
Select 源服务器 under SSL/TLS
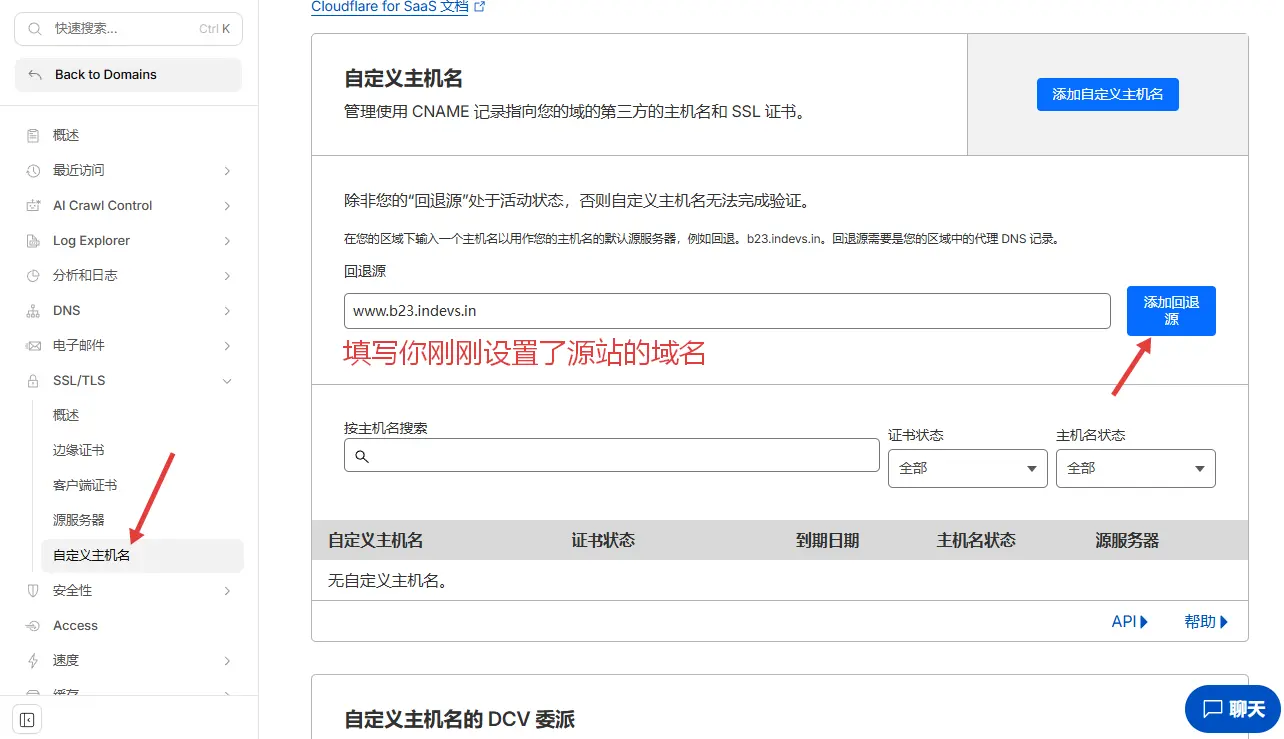(x=86, y=520)
